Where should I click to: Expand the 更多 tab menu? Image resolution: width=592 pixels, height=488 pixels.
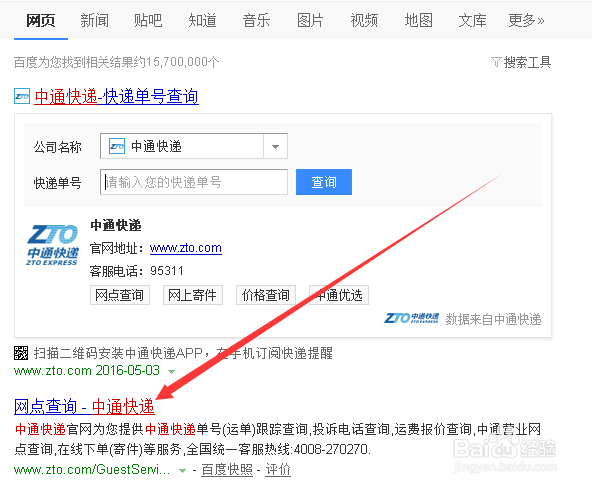click(x=526, y=20)
